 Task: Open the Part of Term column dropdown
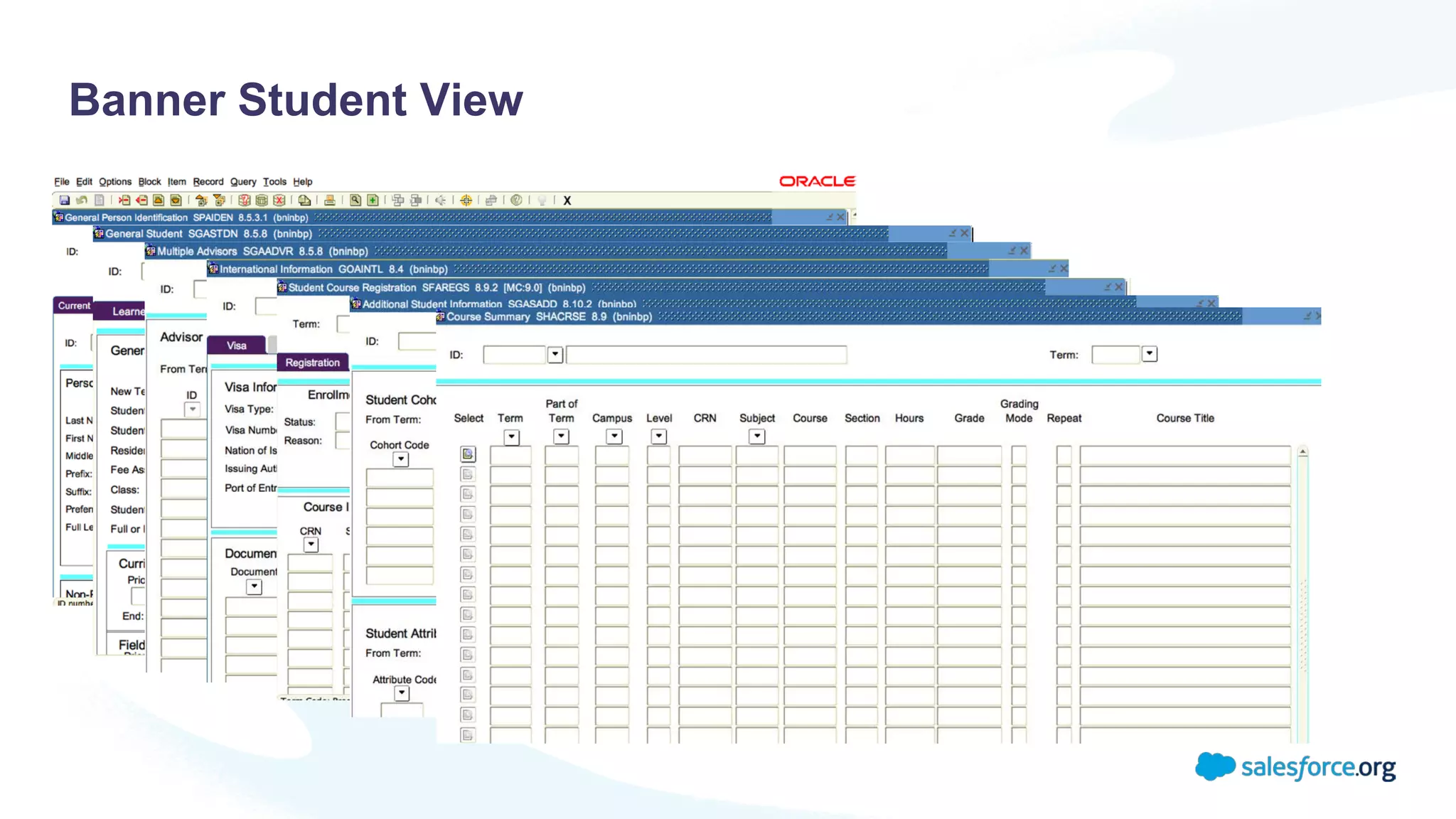click(x=562, y=436)
